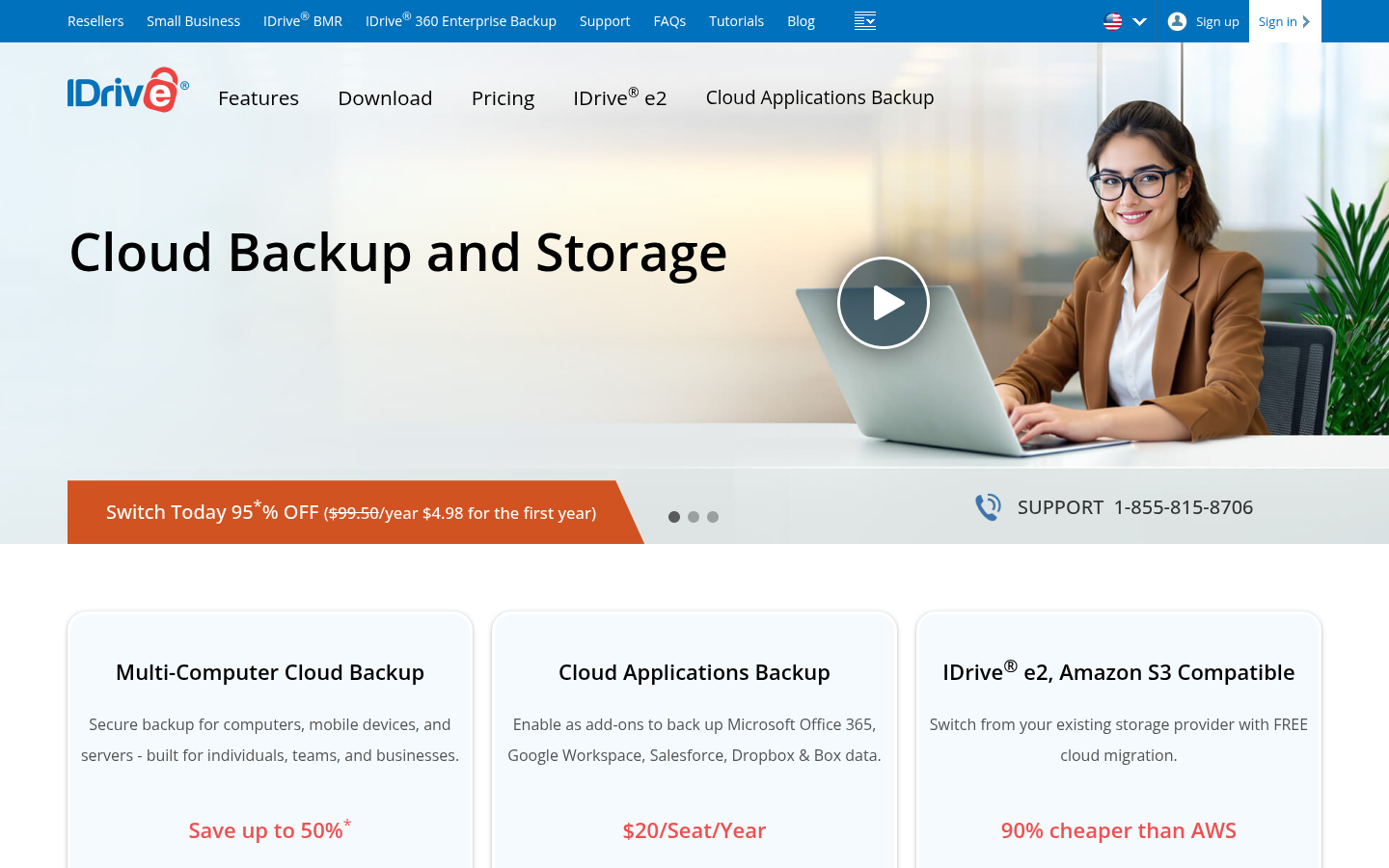Open FAQs page

pyautogui.click(x=669, y=21)
